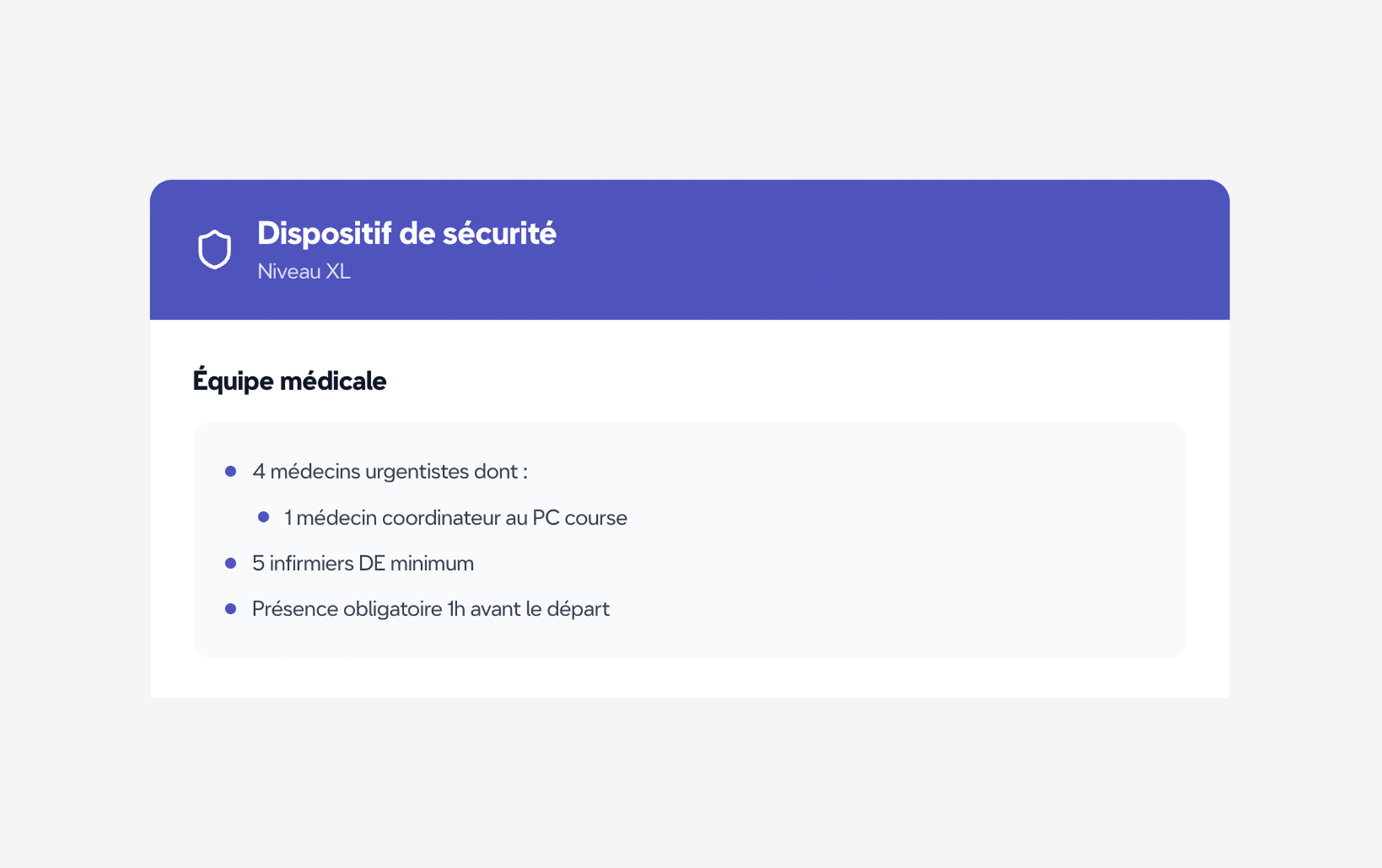This screenshot has width=1382, height=868.
Task: Select '5 infirmiers DE minimum' item
Action: (363, 563)
